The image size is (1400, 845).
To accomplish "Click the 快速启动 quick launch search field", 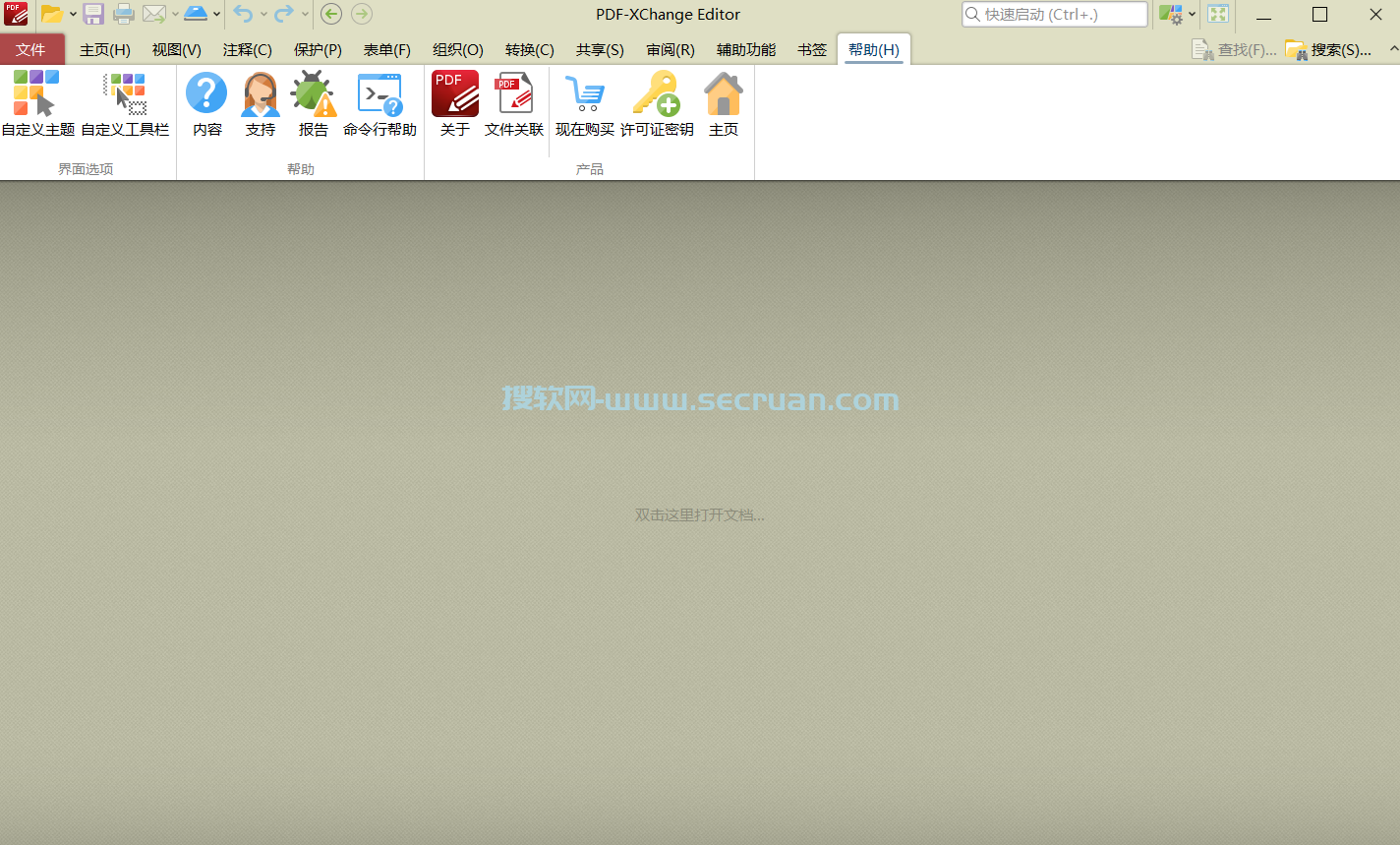I will (1054, 14).
